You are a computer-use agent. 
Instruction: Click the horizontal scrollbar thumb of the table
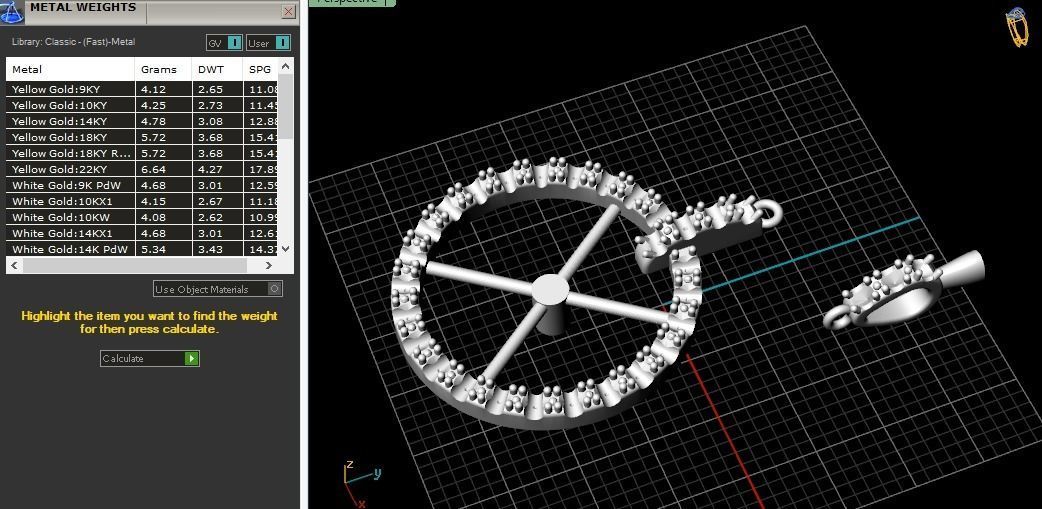[135, 265]
